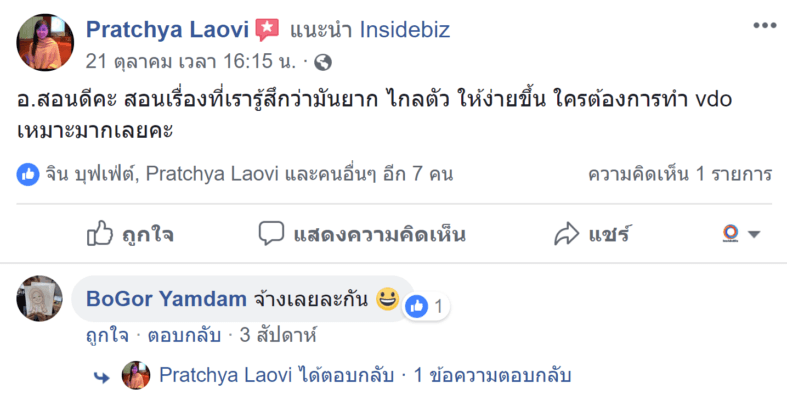Click the like count badge on the comment
The width and height of the screenshot is (787, 400).
[426, 306]
